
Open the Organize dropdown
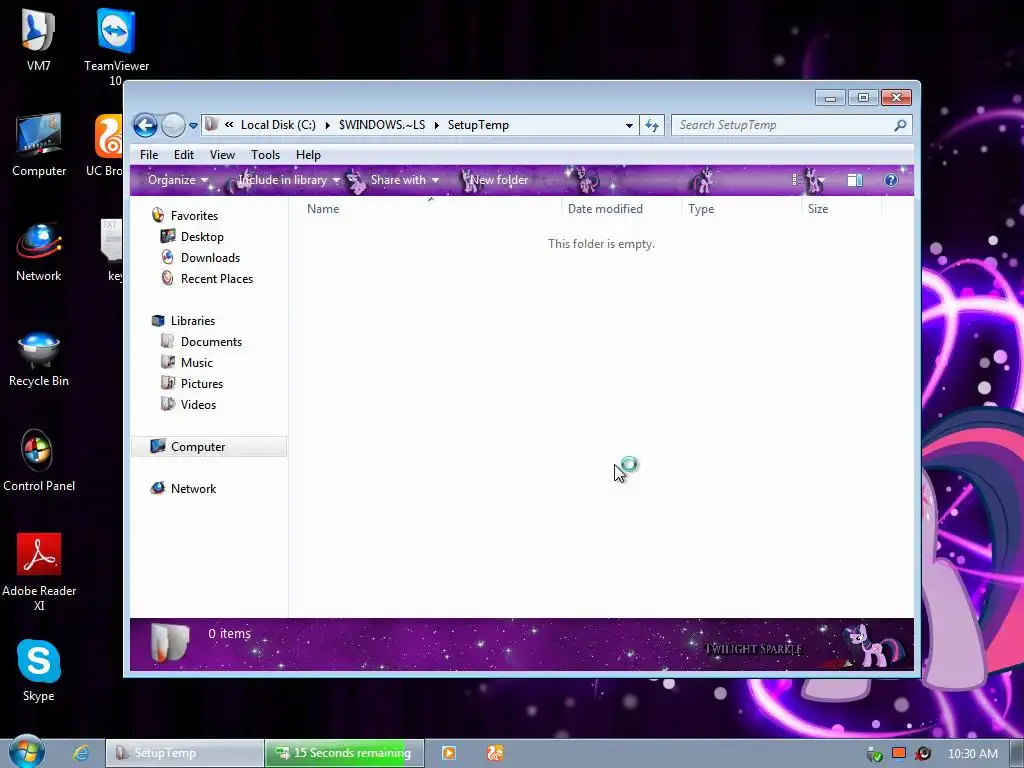[x=178, y=180]
